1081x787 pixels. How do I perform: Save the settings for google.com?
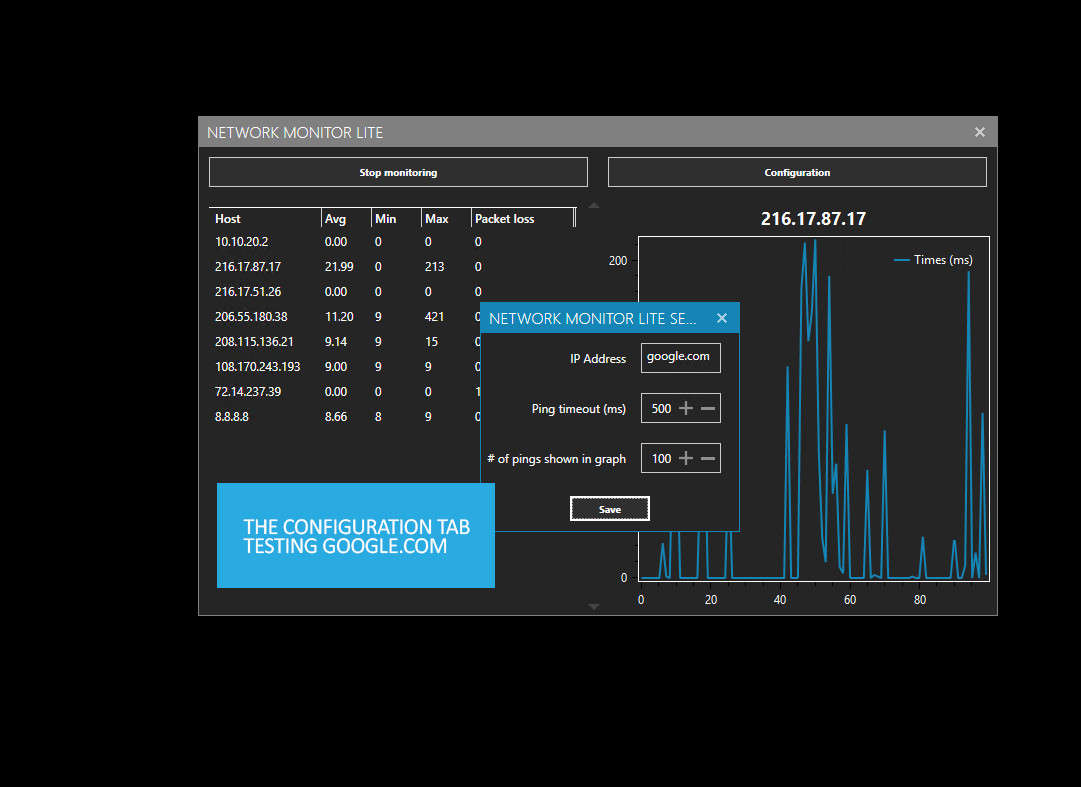tap(609, 508)
